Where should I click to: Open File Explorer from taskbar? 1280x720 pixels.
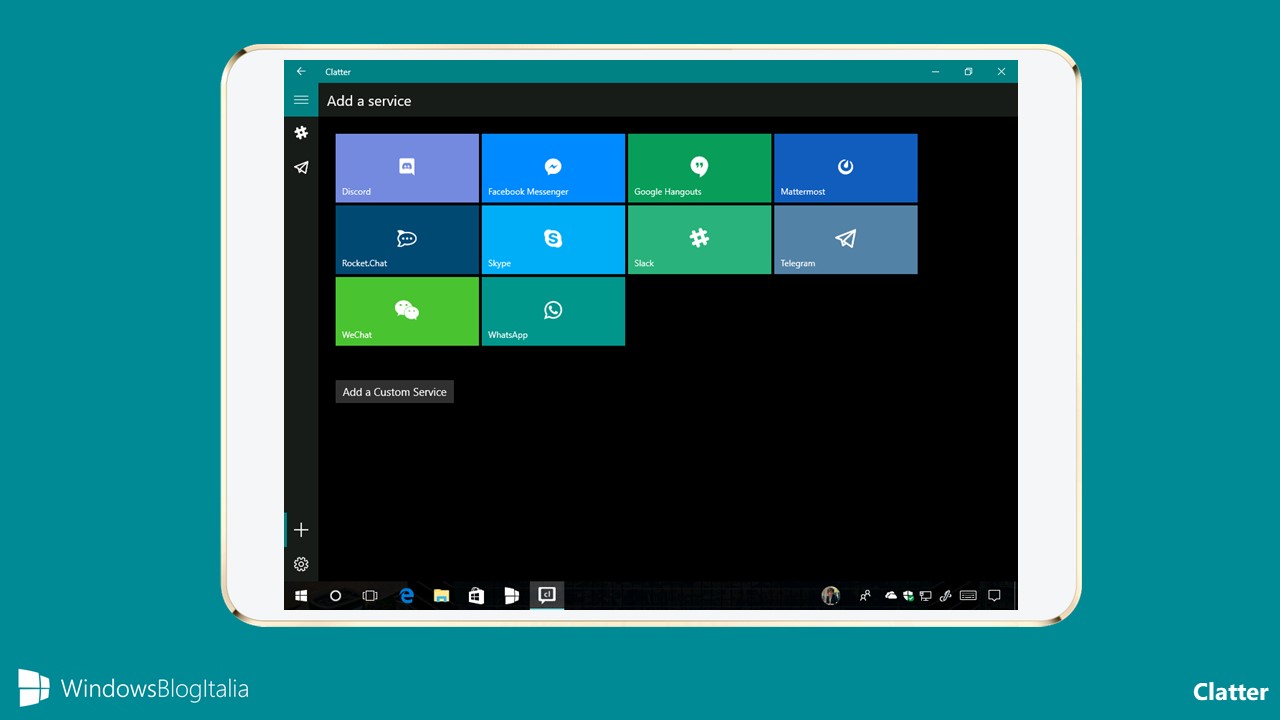tap(441, 596)
